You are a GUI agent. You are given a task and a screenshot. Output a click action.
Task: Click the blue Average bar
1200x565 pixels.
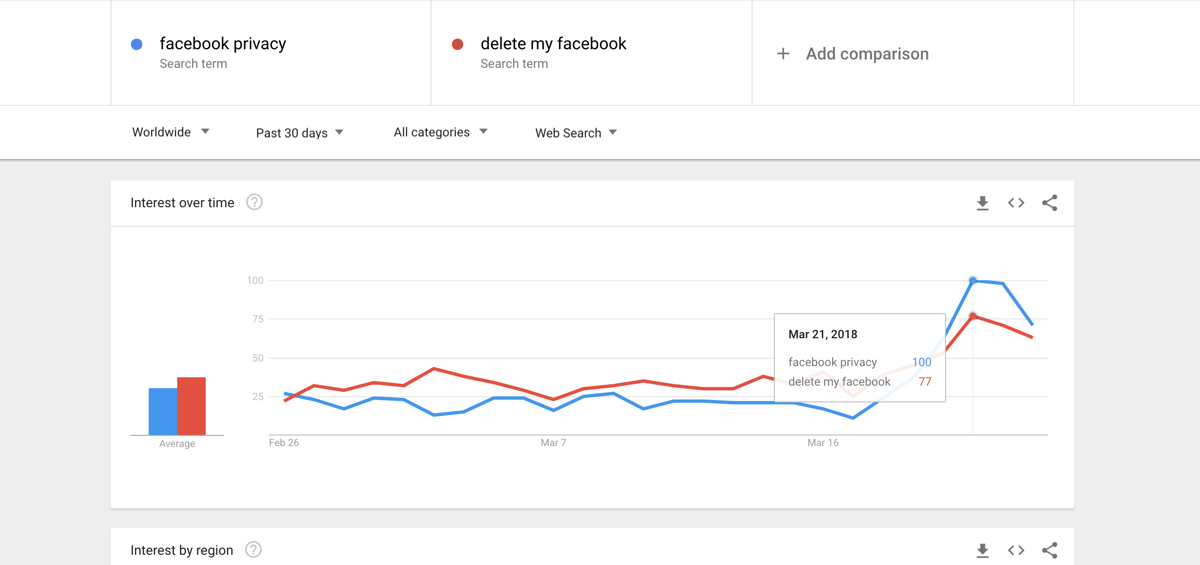(x=163, y=411)
